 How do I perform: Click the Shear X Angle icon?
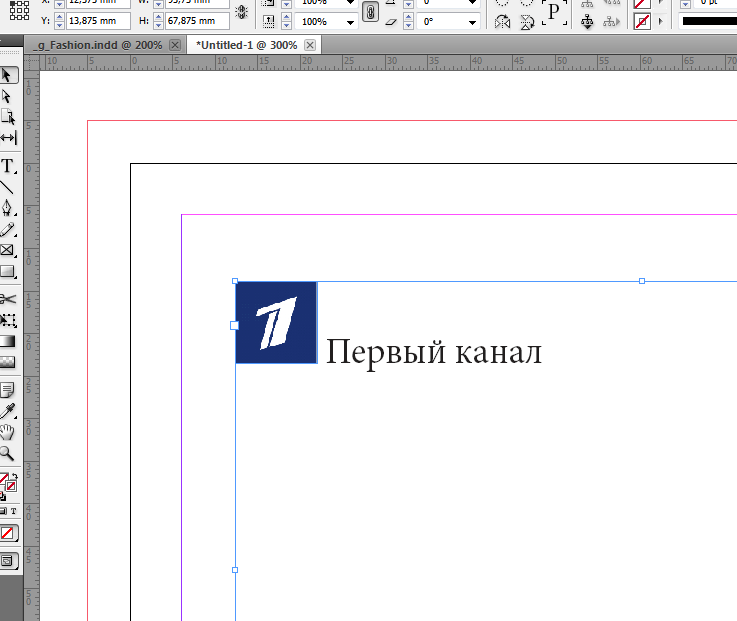click(x=391, y=22)
